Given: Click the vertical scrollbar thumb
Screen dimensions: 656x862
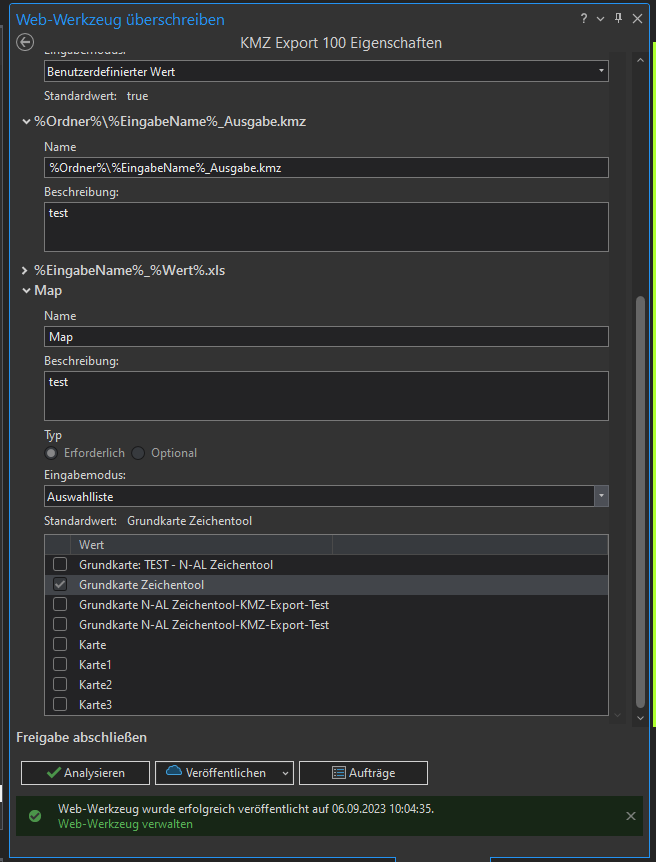Looking at the screenshot, I should pyautogui.click(x=641, y=500).
